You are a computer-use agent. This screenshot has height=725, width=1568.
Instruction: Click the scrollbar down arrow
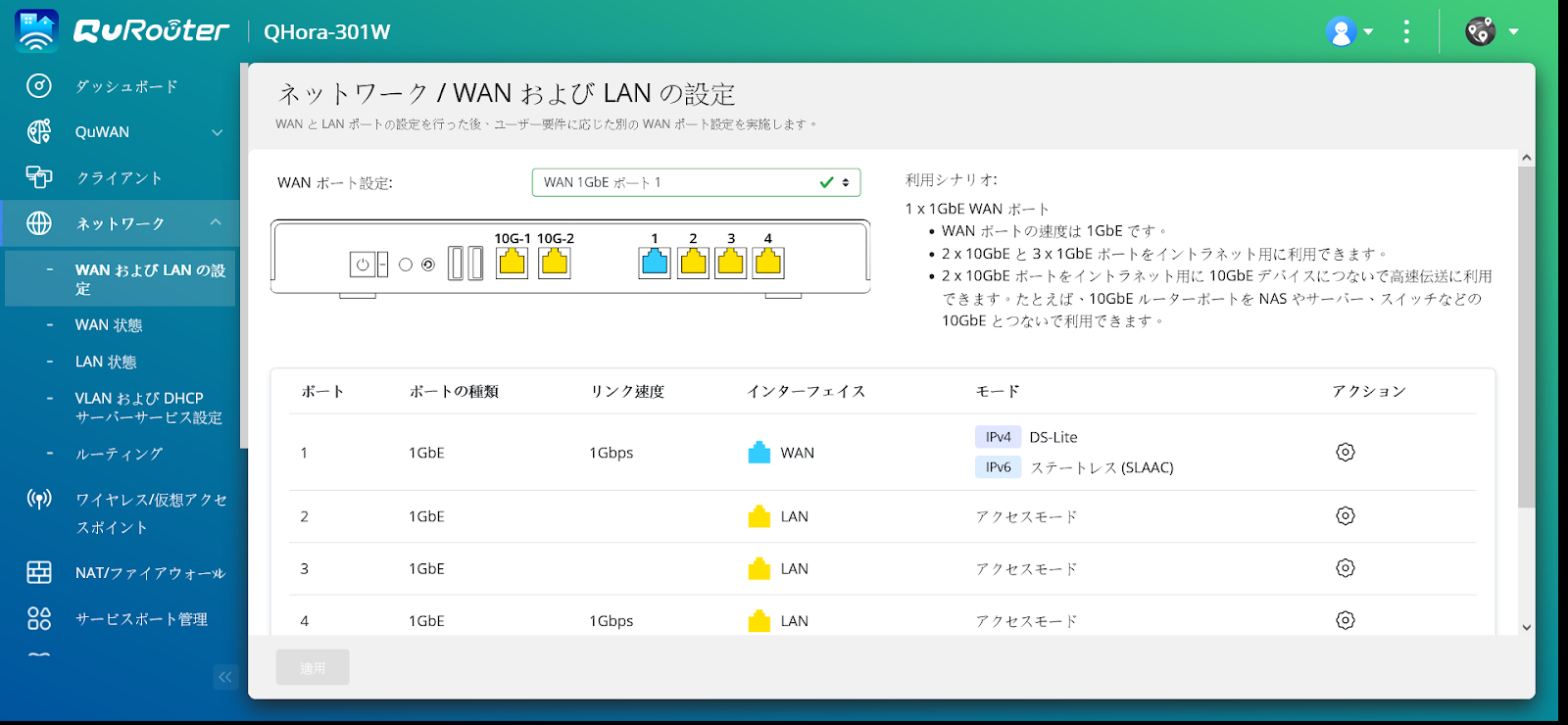pyautogui.click(x=1526, y=627)
